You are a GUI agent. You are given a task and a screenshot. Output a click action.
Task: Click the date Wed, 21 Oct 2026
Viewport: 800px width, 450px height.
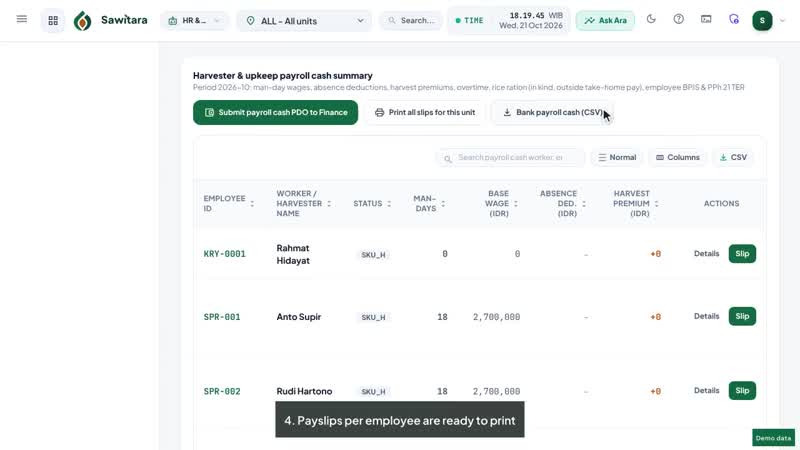(x=531, y=26)
